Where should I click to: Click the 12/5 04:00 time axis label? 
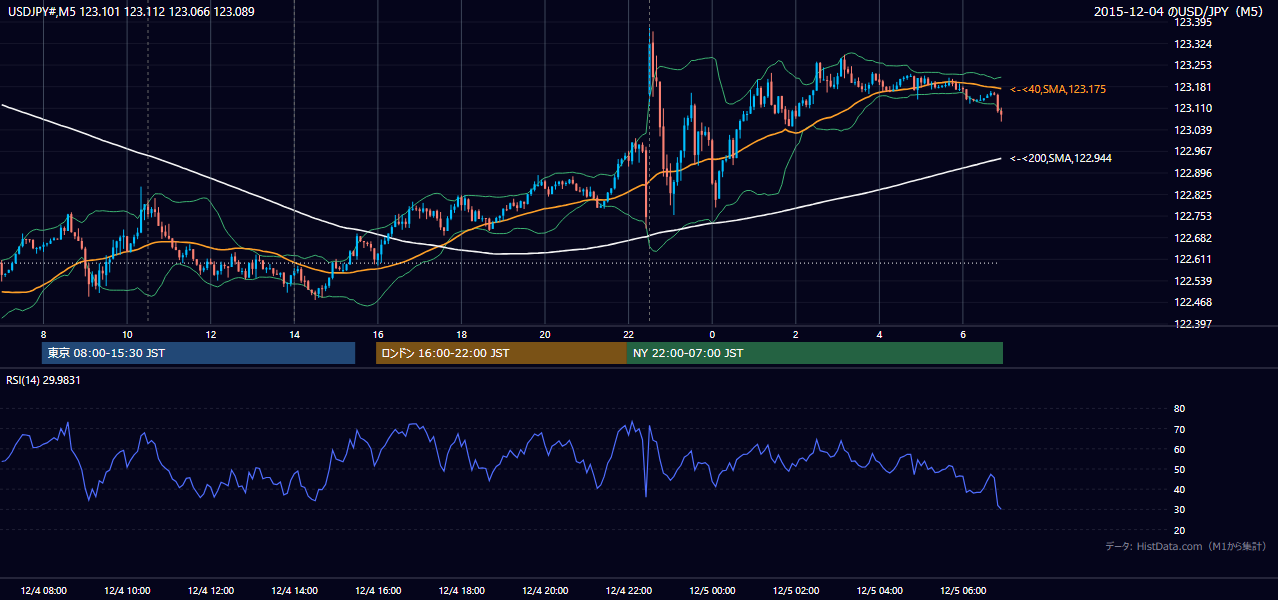[879, 590]
